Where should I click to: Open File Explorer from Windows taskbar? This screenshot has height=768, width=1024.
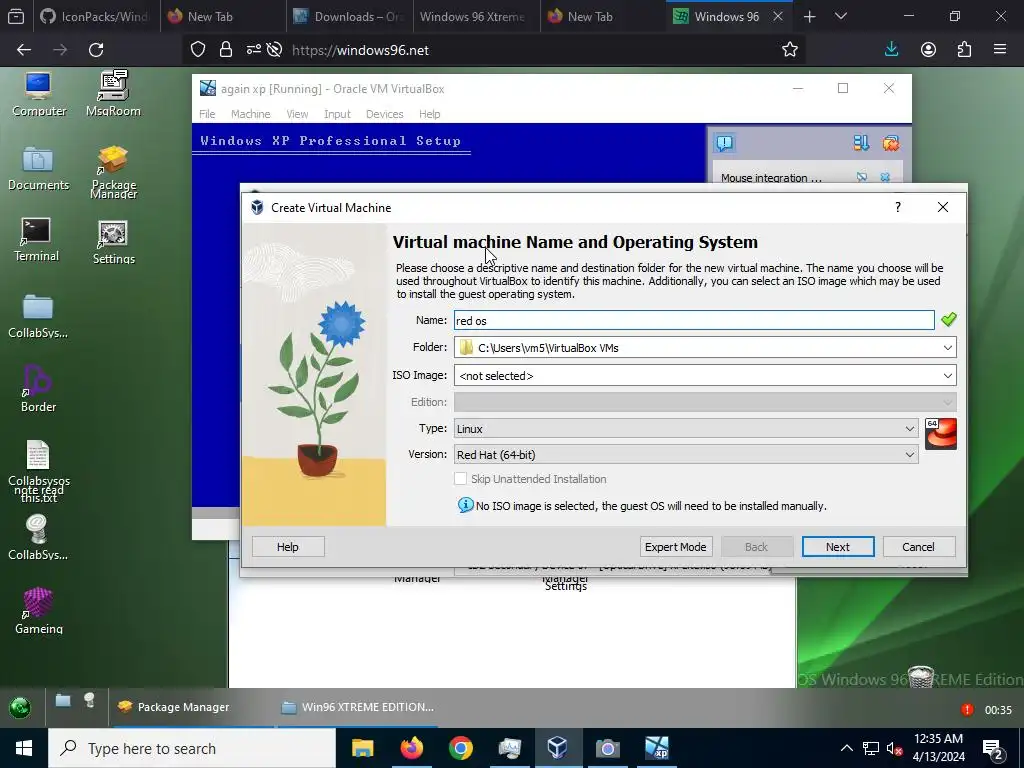tap(362, 748)
